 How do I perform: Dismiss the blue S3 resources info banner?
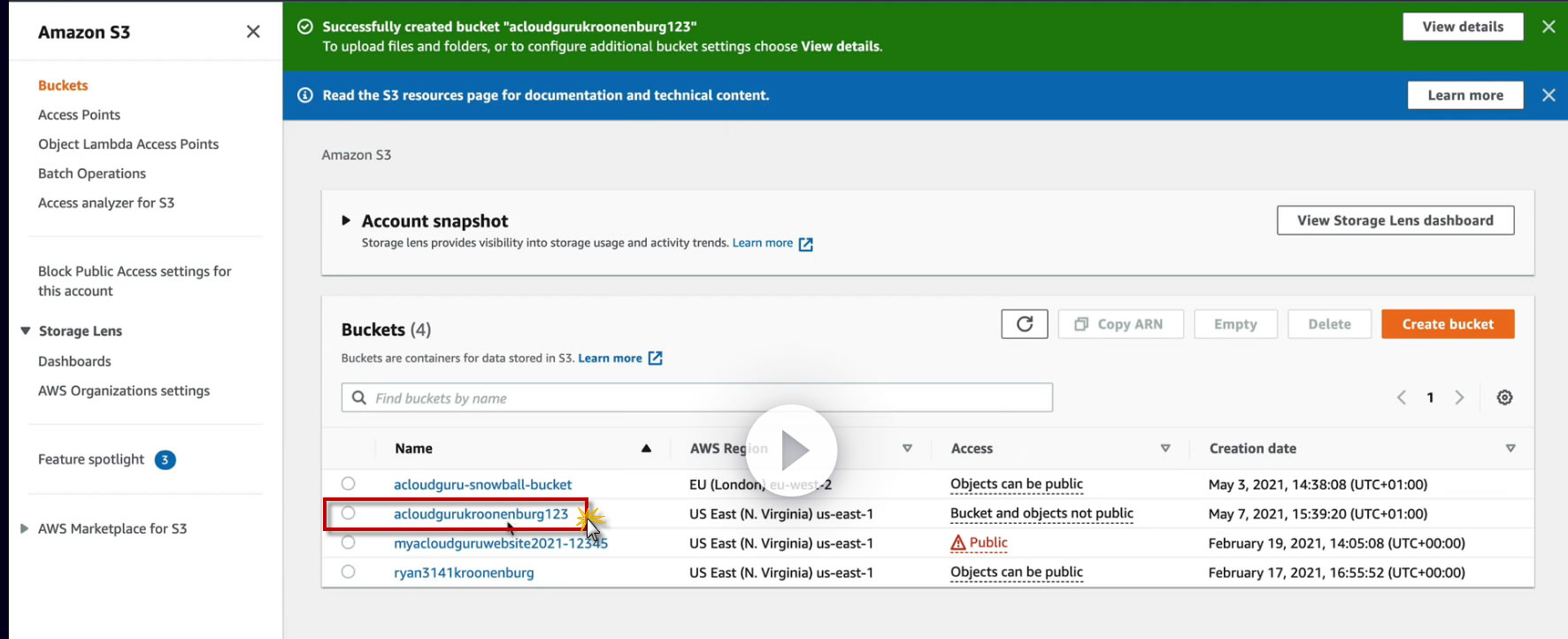(1549, 95)
